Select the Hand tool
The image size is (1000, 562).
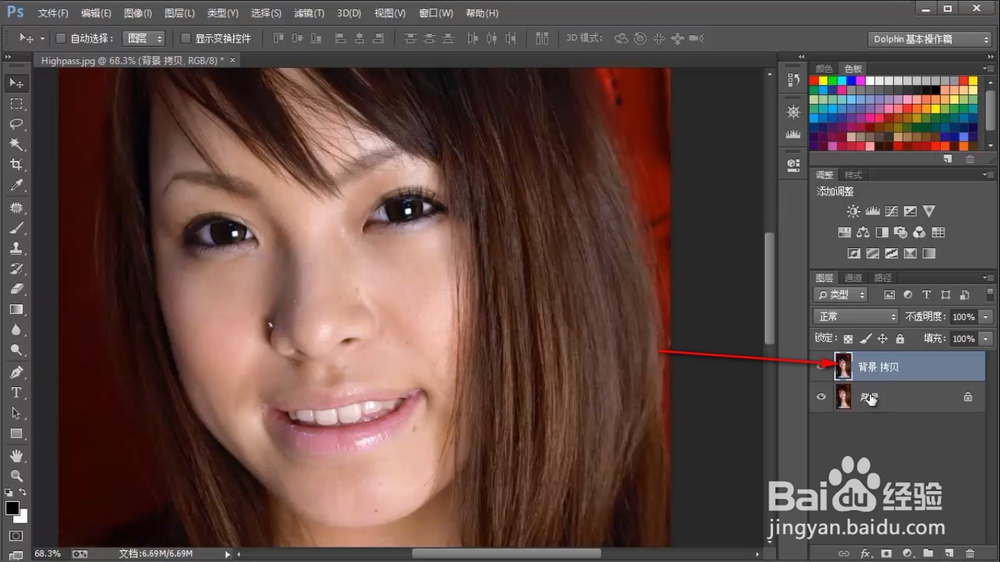(x=17, y=456)
